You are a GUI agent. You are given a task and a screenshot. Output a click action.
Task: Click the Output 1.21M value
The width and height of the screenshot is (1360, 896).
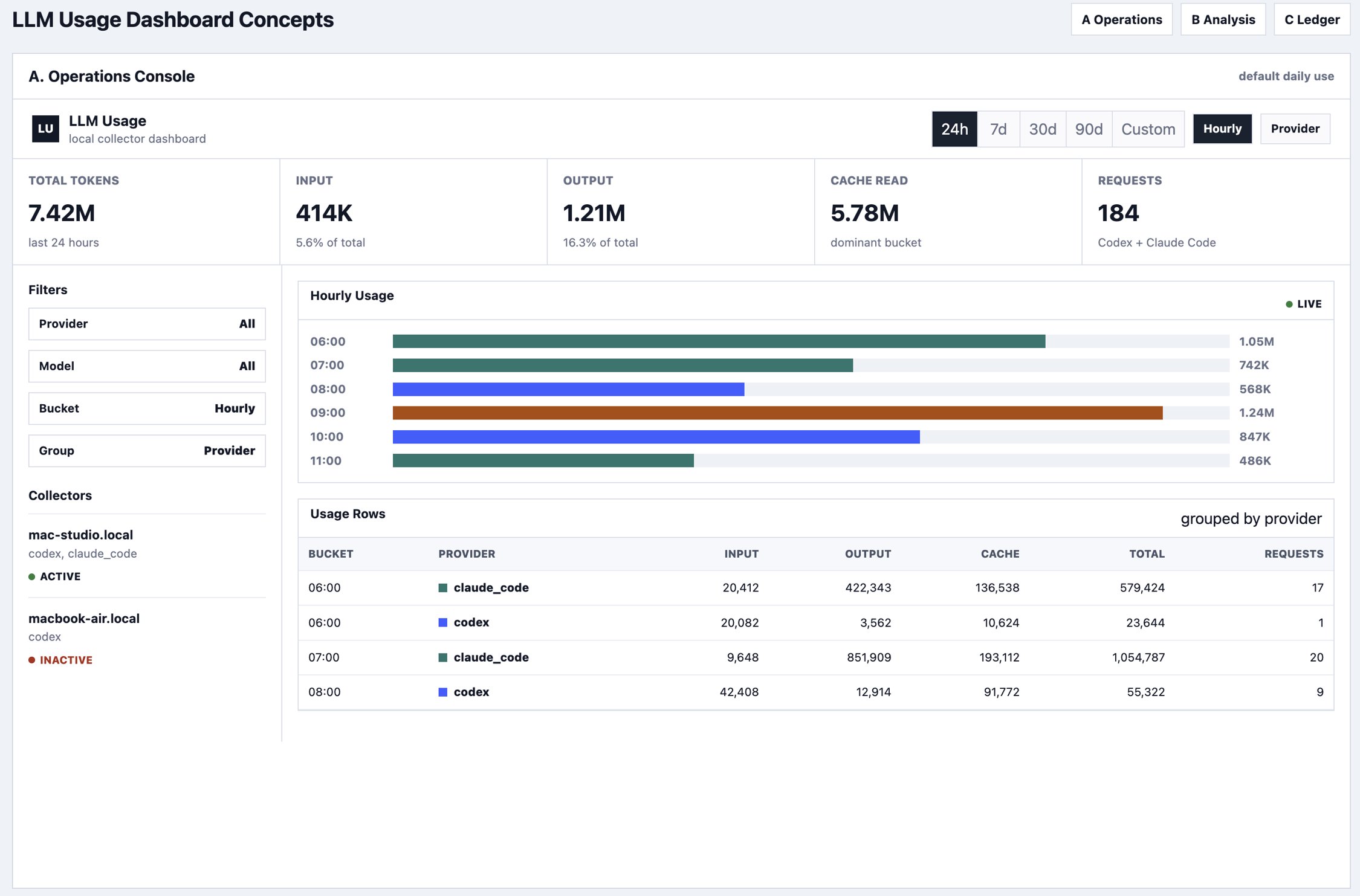point(594,213)
